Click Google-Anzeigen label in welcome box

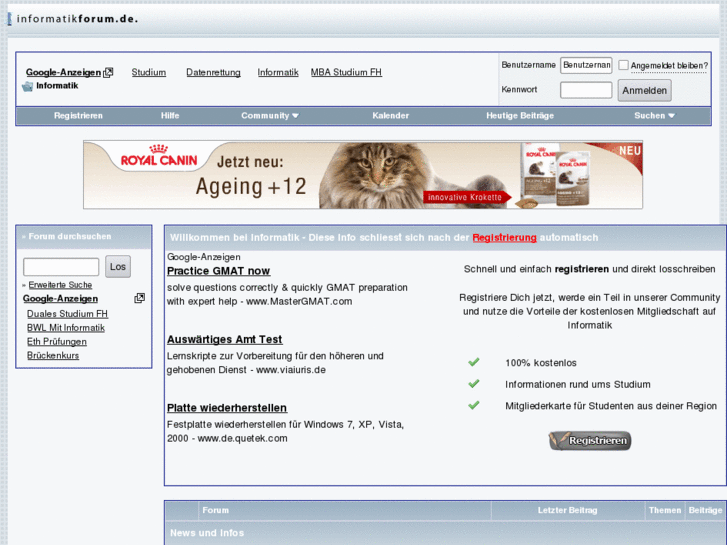point(204,257)
